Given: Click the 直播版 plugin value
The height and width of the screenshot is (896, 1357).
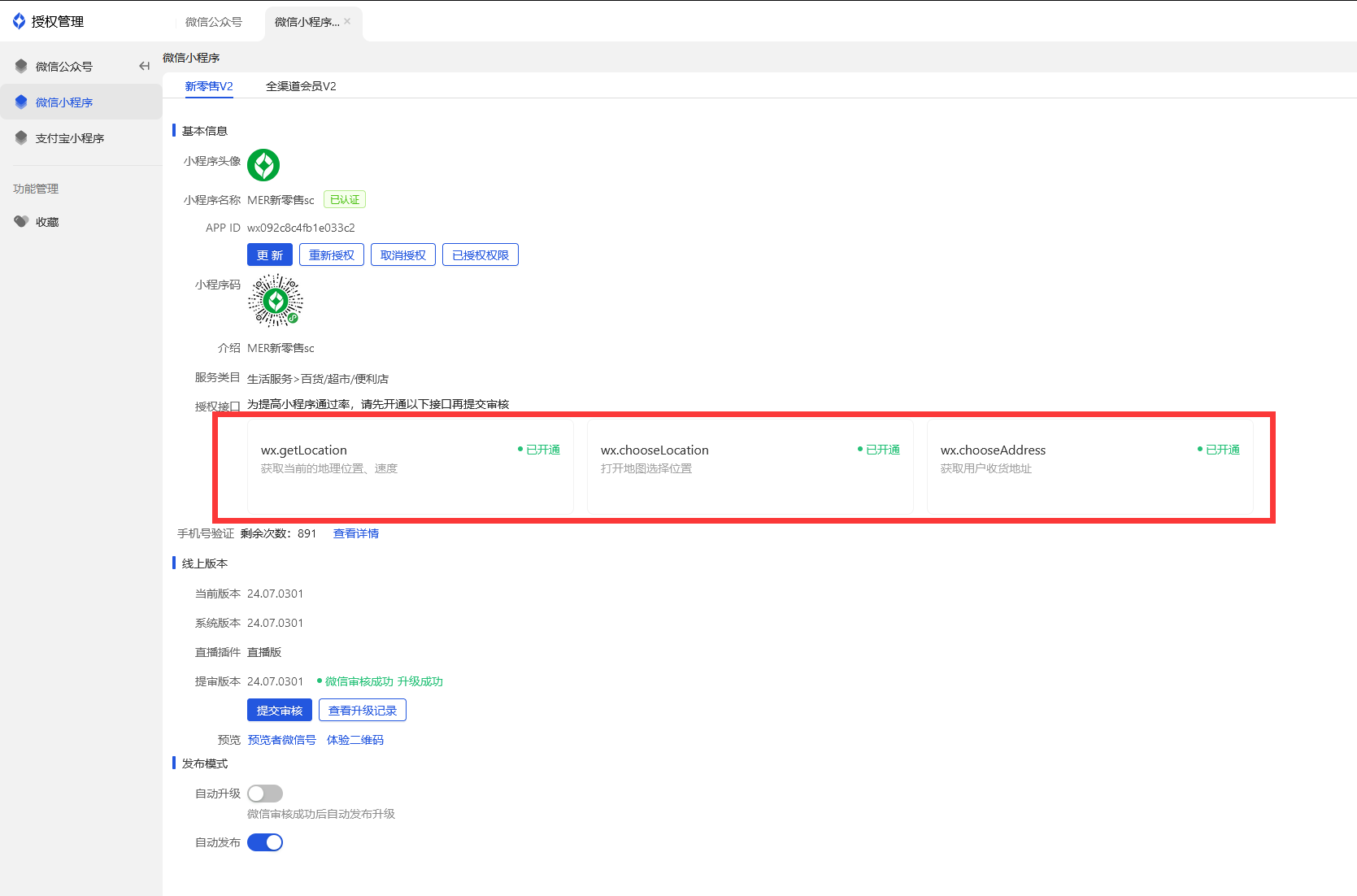Looking at the screenshot, I should pos(264,652).
